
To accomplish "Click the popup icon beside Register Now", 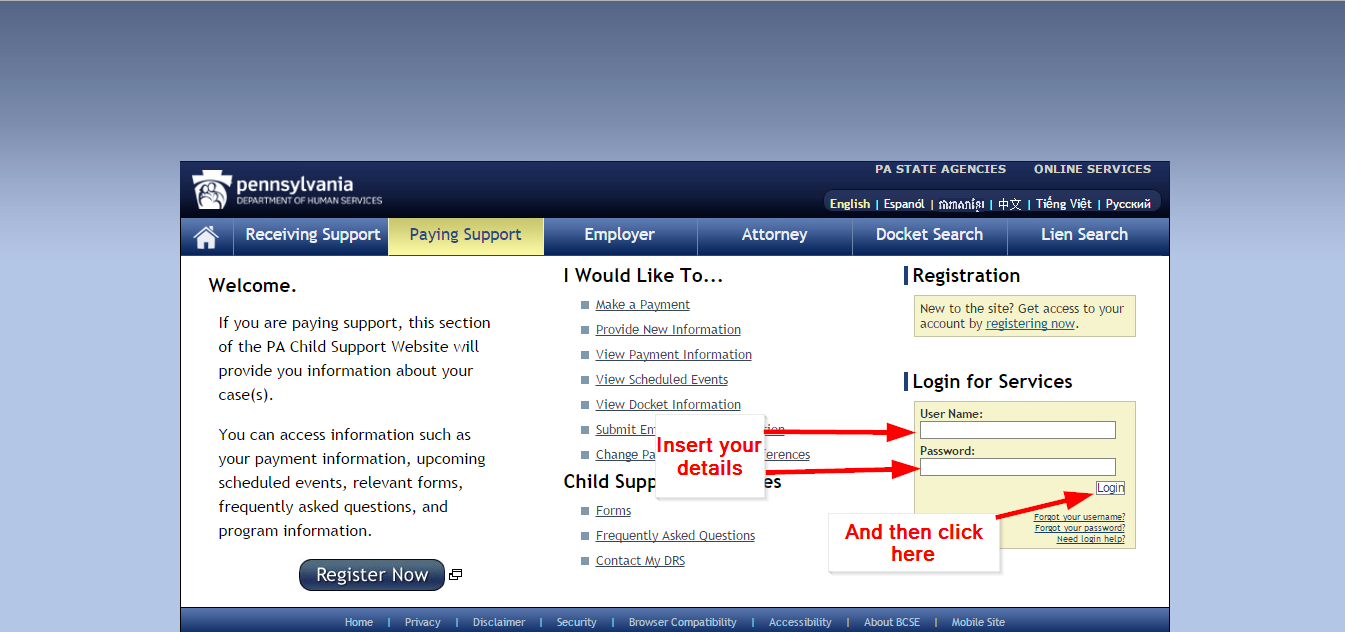I will click(455, 575).
